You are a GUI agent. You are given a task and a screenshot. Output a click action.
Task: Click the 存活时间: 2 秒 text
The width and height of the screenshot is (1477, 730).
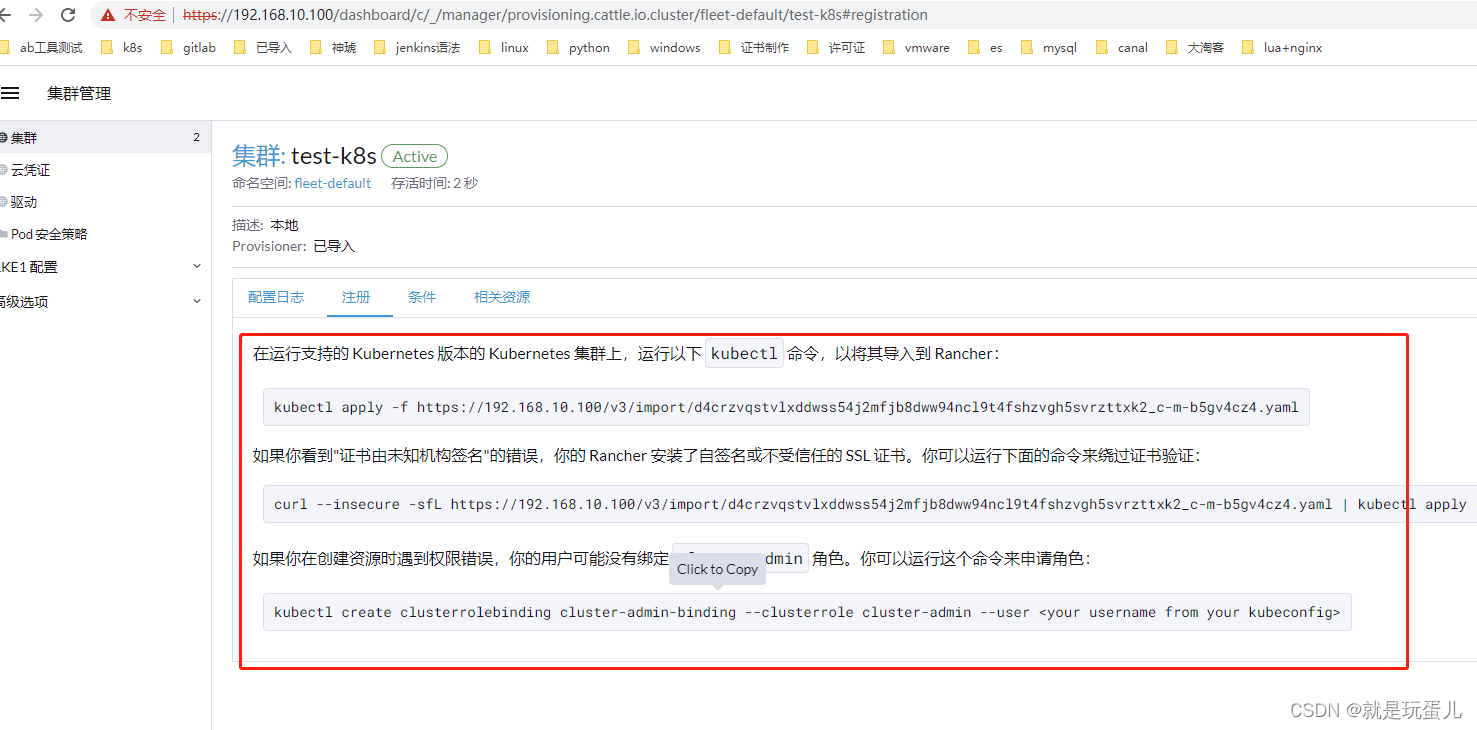[x=434, y=184]
